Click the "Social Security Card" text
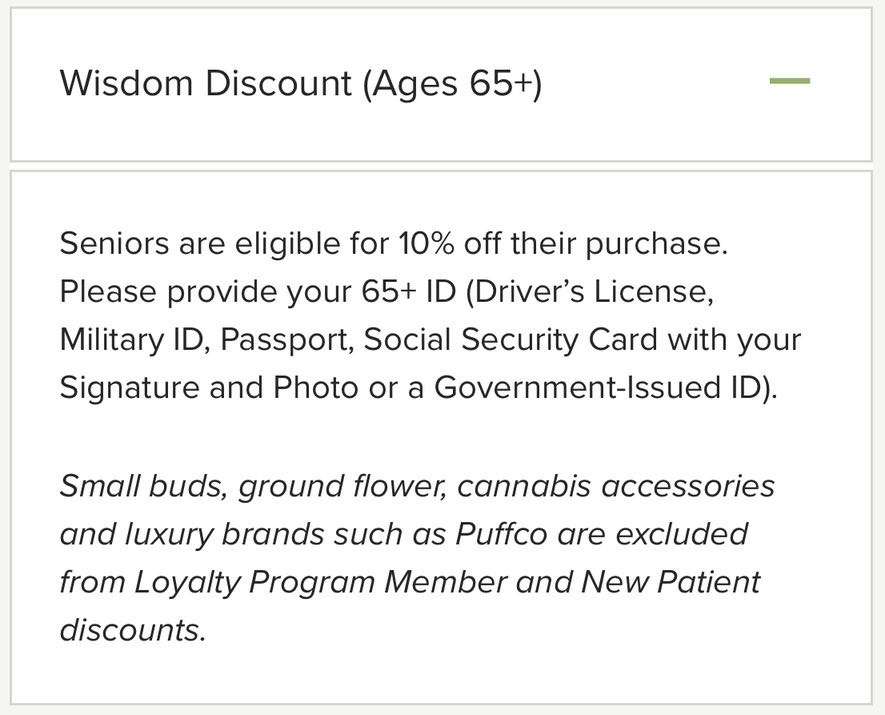 510,339
